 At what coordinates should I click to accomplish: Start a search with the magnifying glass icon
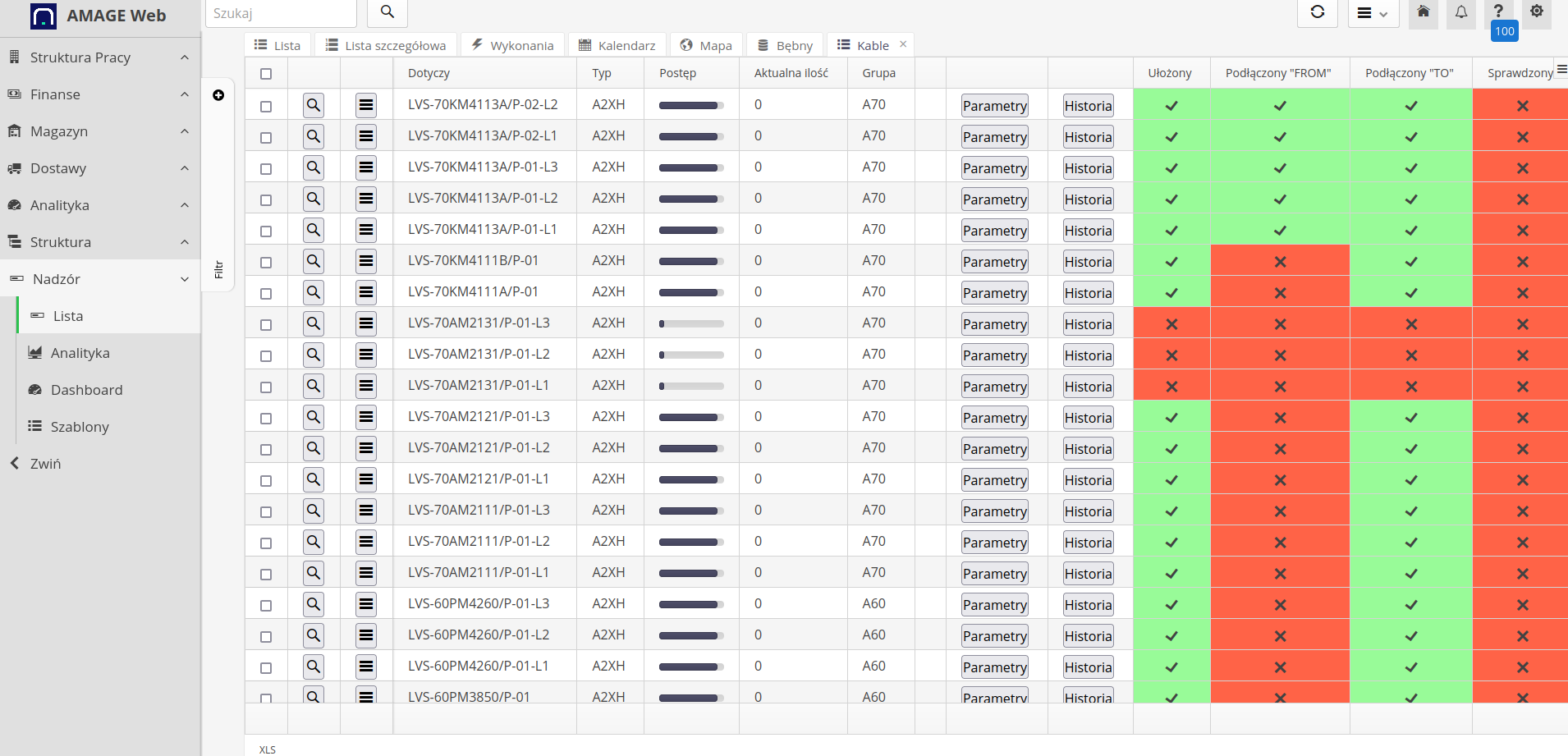(x=386, y=12)
